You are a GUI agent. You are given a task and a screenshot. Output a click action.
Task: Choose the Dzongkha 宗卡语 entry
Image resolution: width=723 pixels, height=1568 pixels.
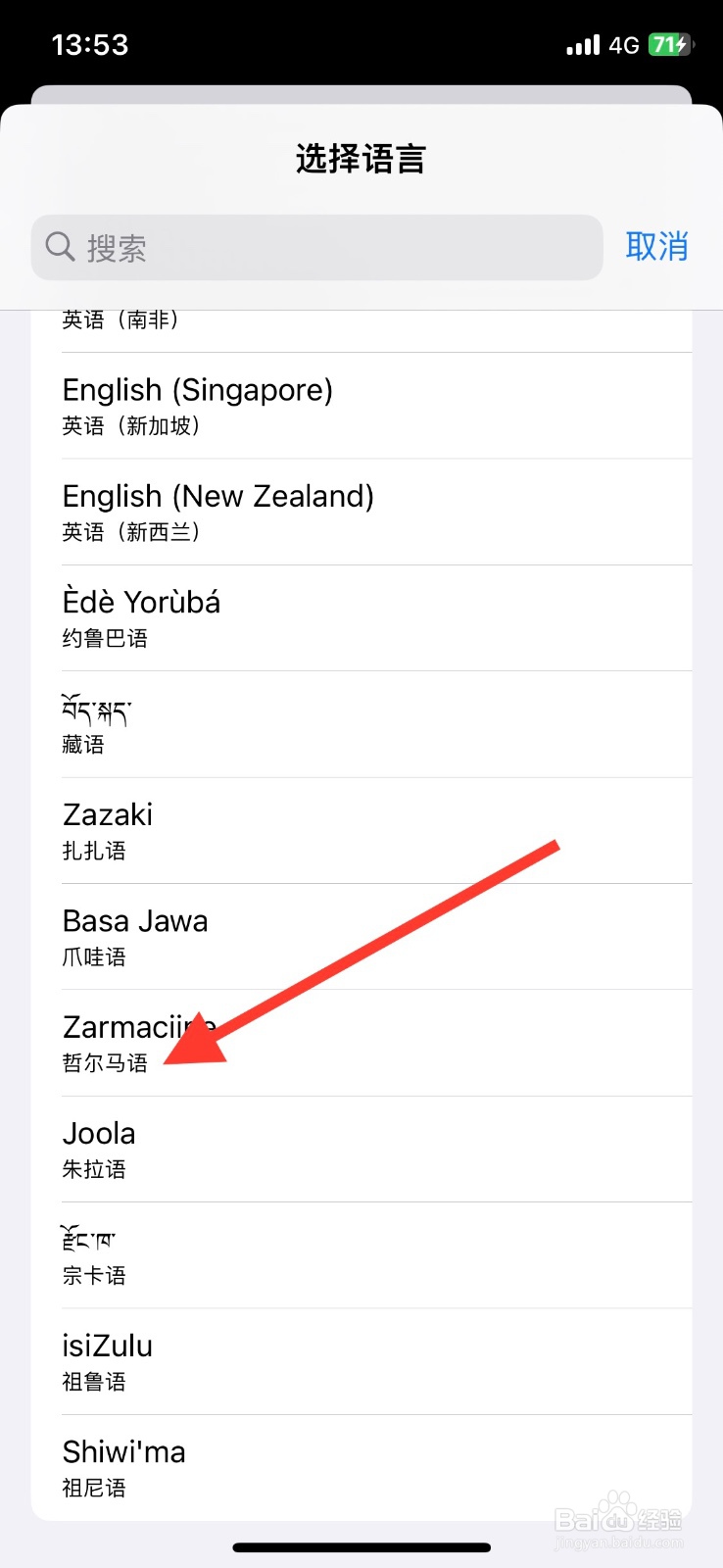click(361, 1255)
